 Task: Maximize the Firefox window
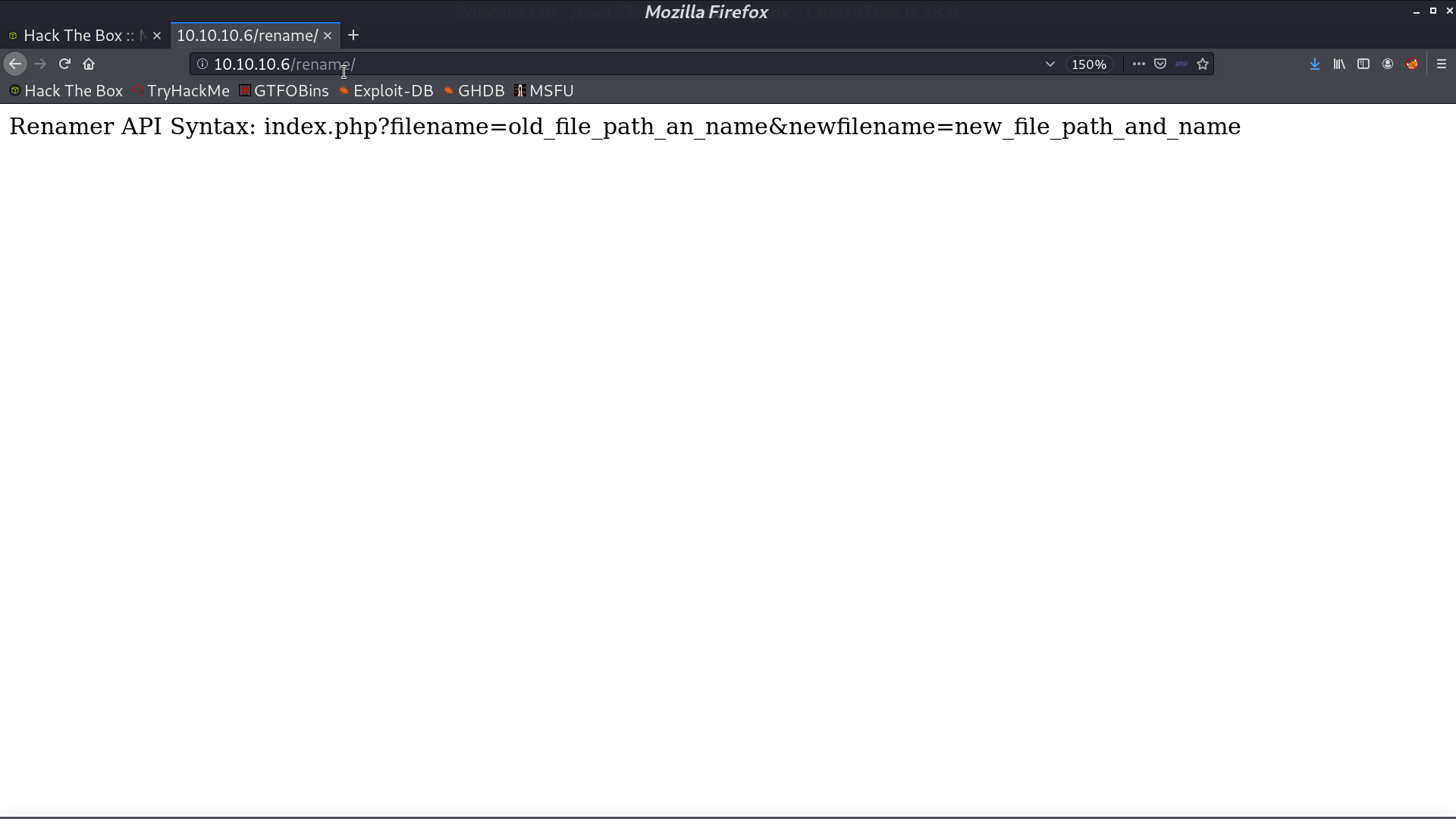(1432, 11)
